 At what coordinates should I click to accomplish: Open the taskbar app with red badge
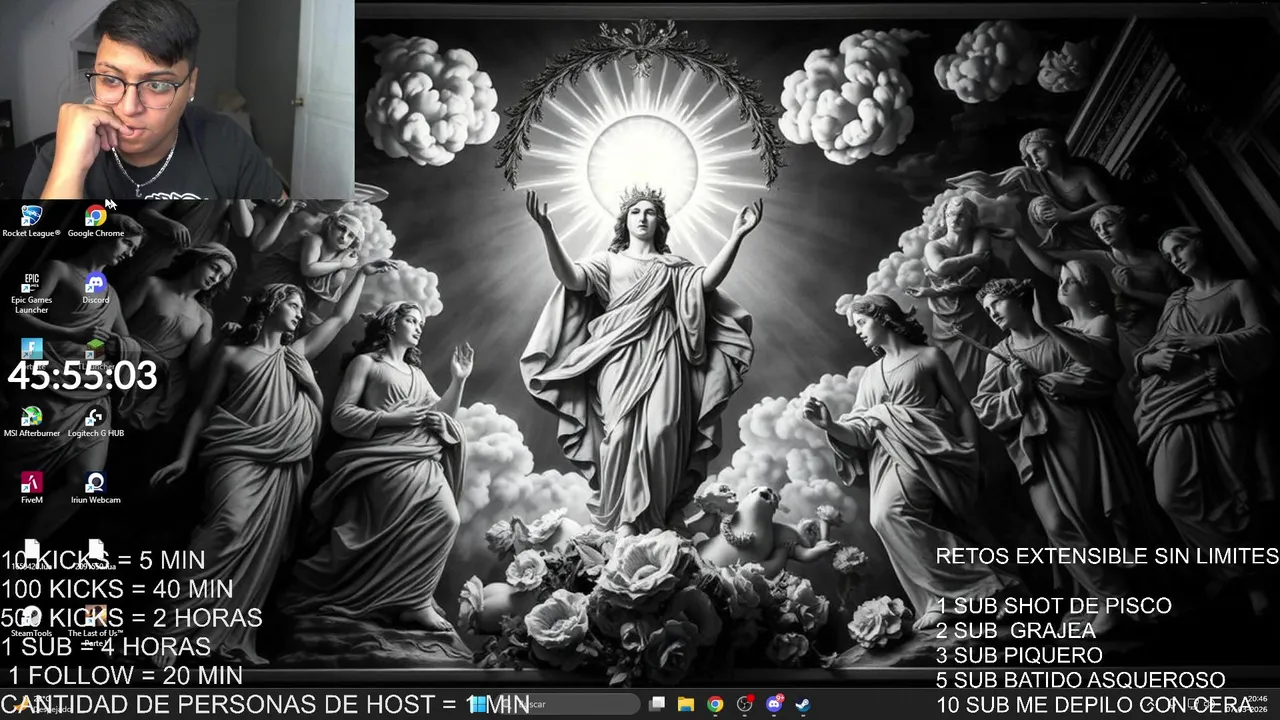pos(744,704)
